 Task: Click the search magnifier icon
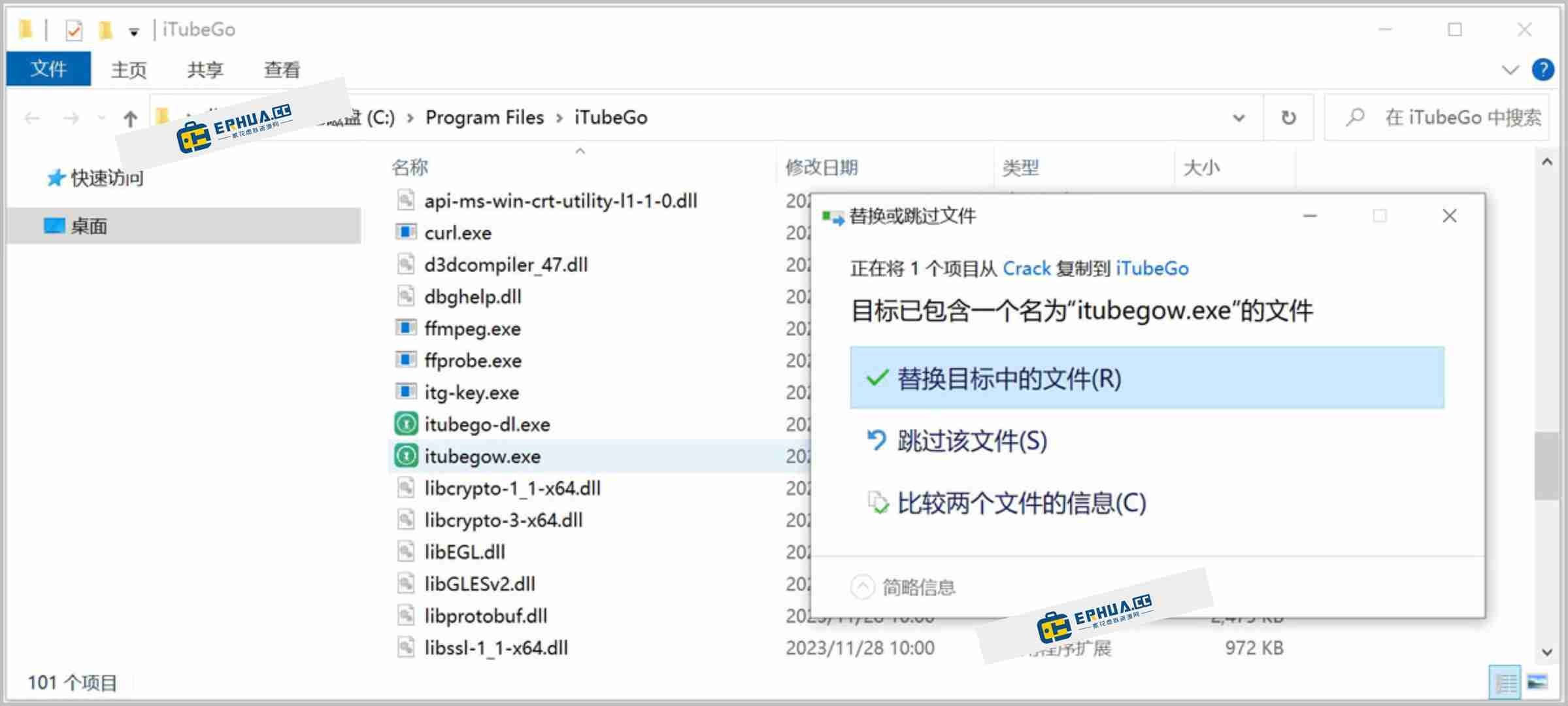pos(1356,118)
